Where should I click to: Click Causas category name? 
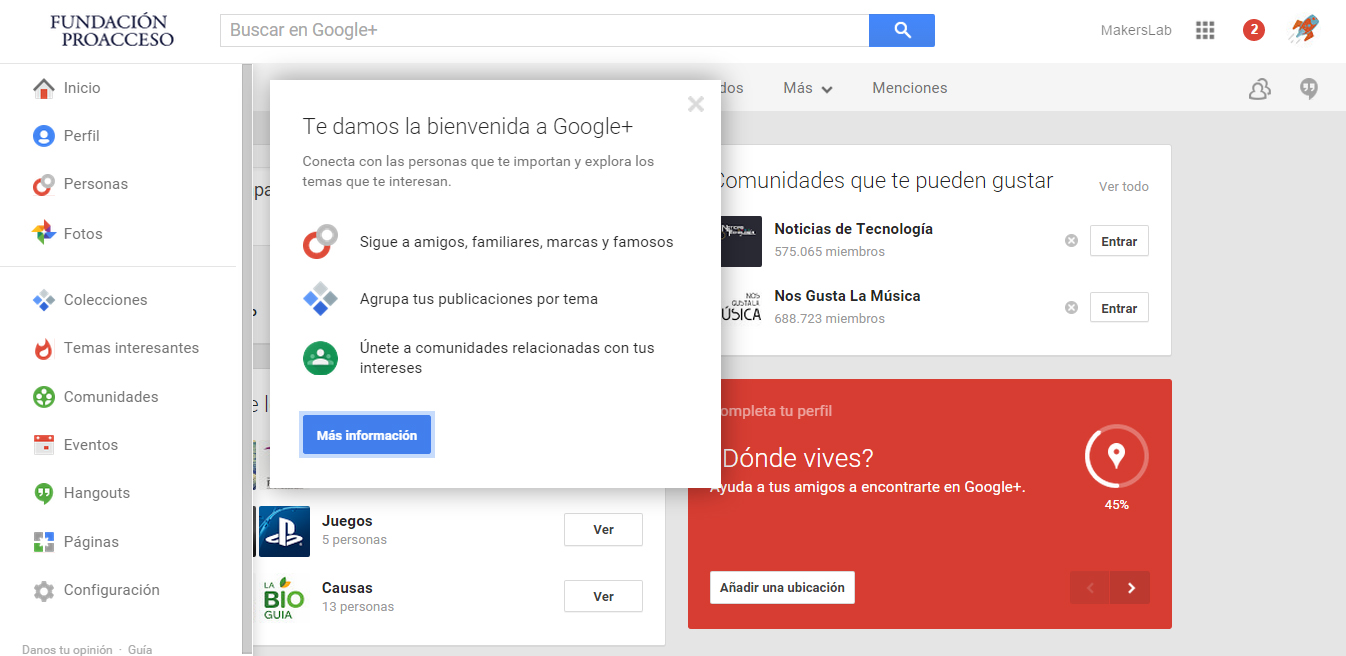pos(347,588)
